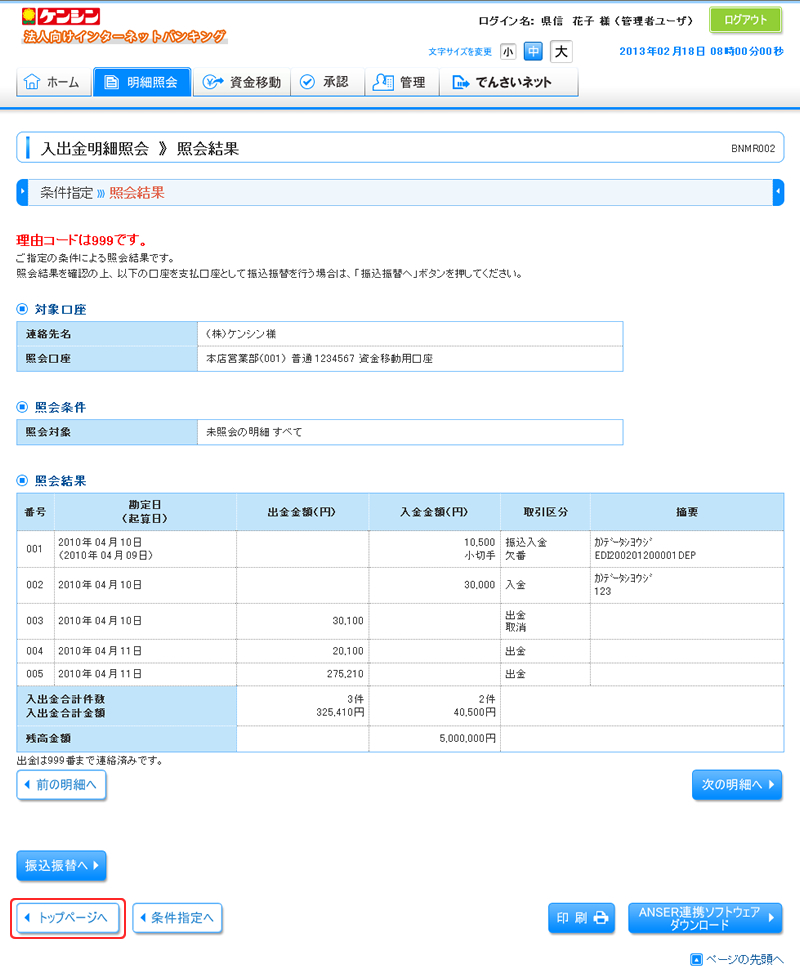Open the ホーム tab
800x978 pixels.
pyautogui.click(x=54, y=82)
